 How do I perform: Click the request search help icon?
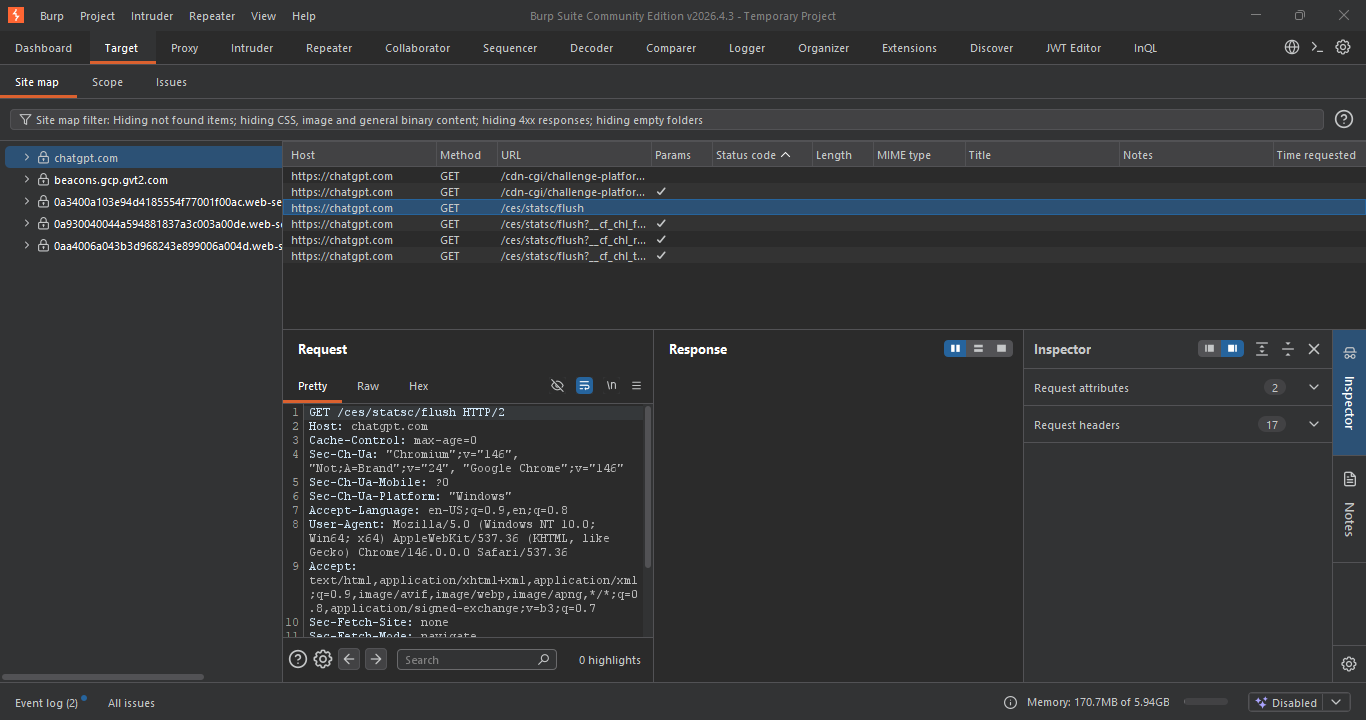(x=298, y=659)
